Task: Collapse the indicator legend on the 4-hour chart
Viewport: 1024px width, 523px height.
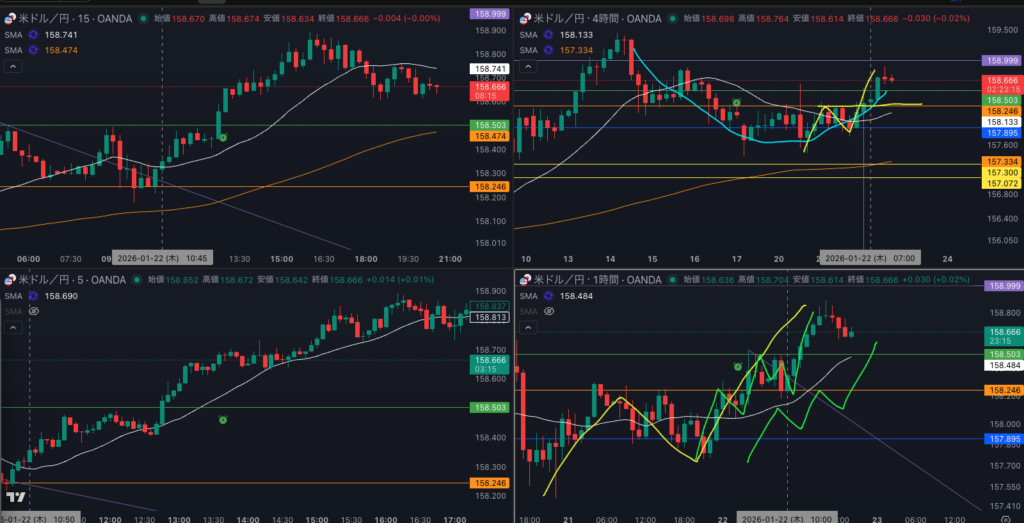Action: click(528, 67)
